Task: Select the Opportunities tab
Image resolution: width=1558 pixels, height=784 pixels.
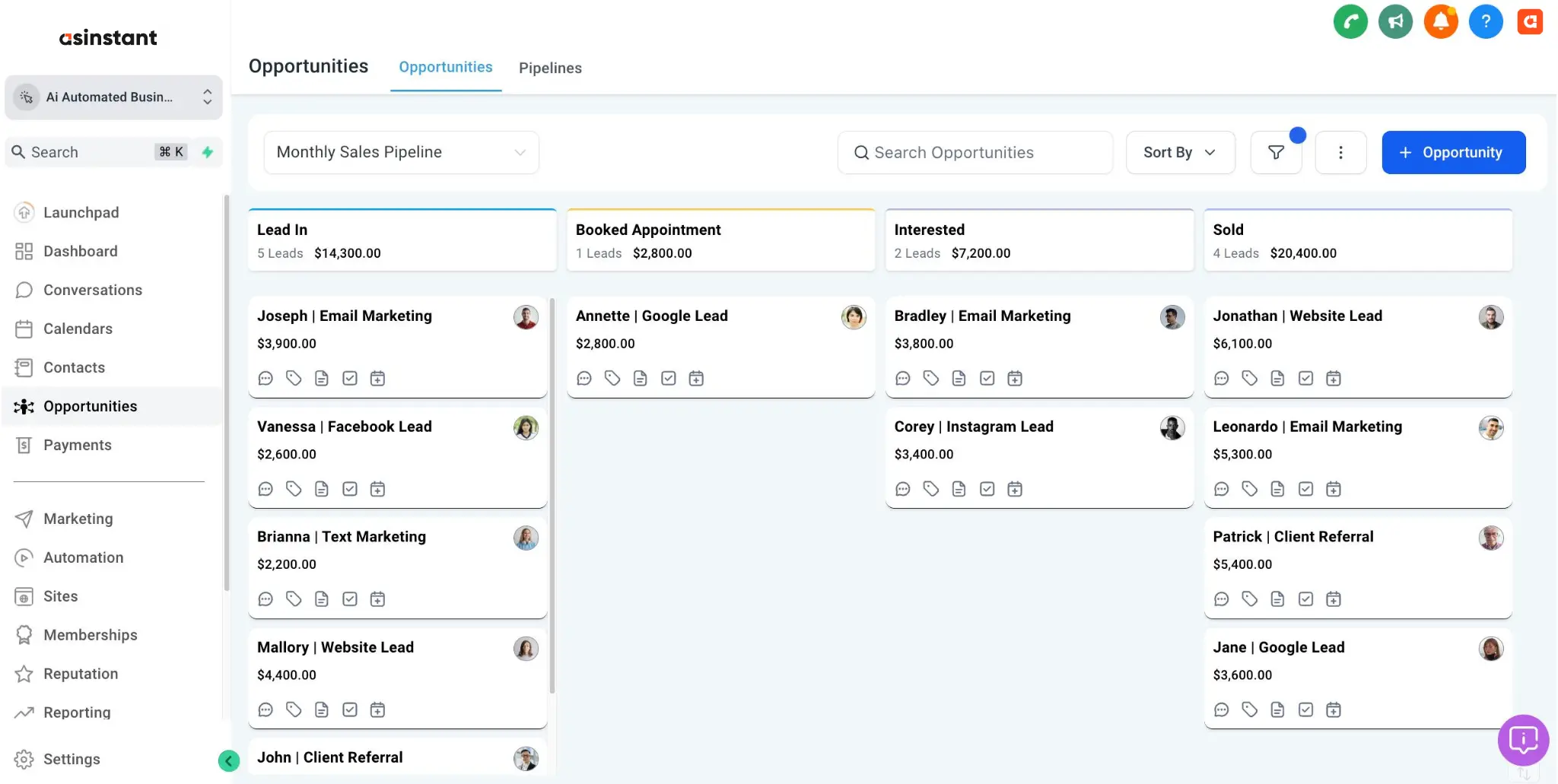Action: [x=446, y=67]
